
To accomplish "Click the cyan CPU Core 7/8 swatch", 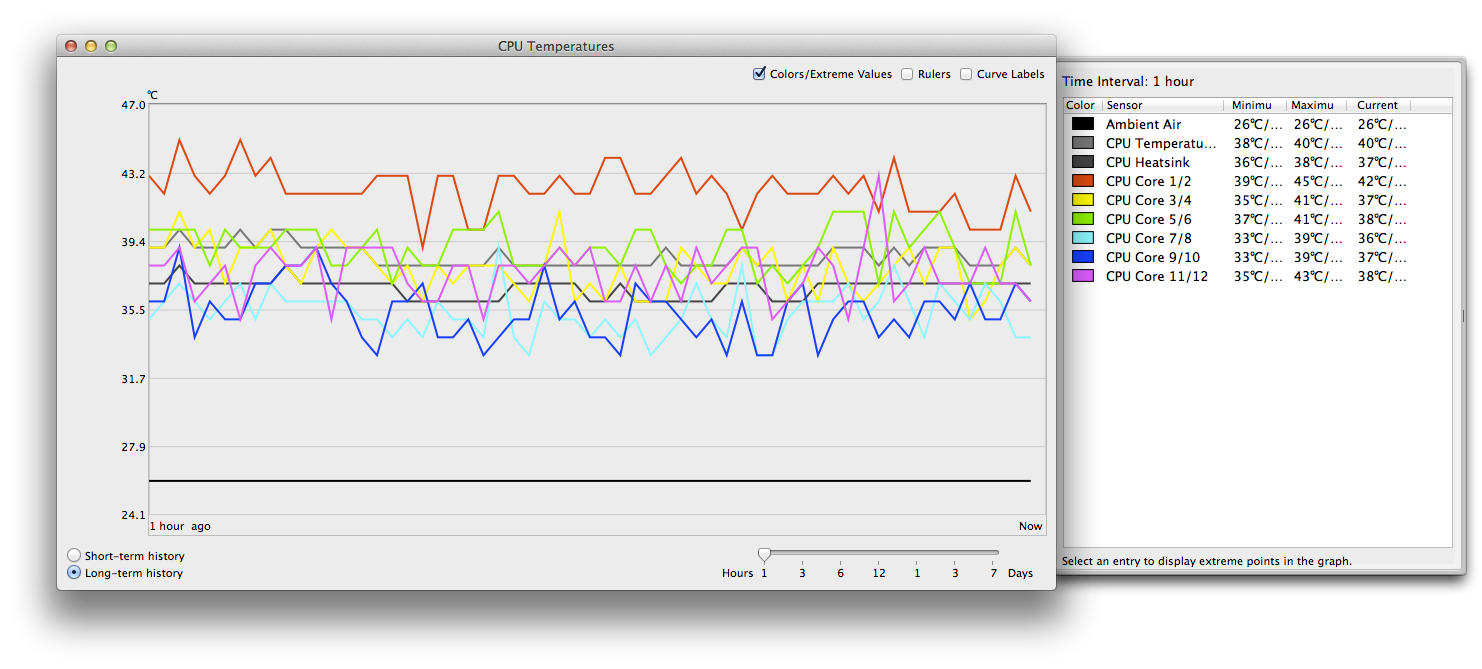I will click(x=1083, y=238).
